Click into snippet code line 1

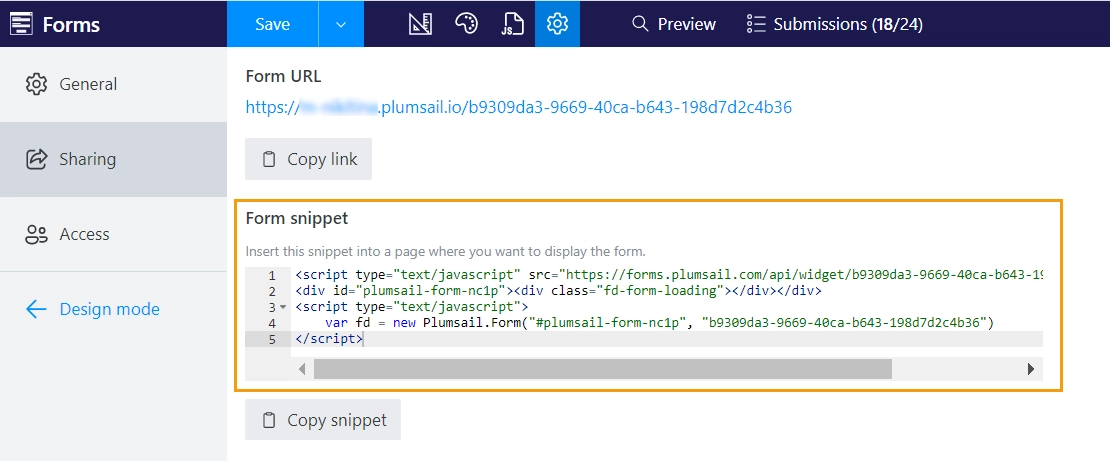click(x=669, y=275)
